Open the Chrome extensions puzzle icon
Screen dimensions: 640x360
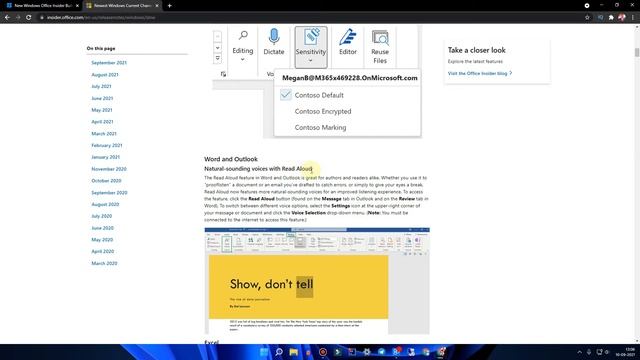click(611, 18)
